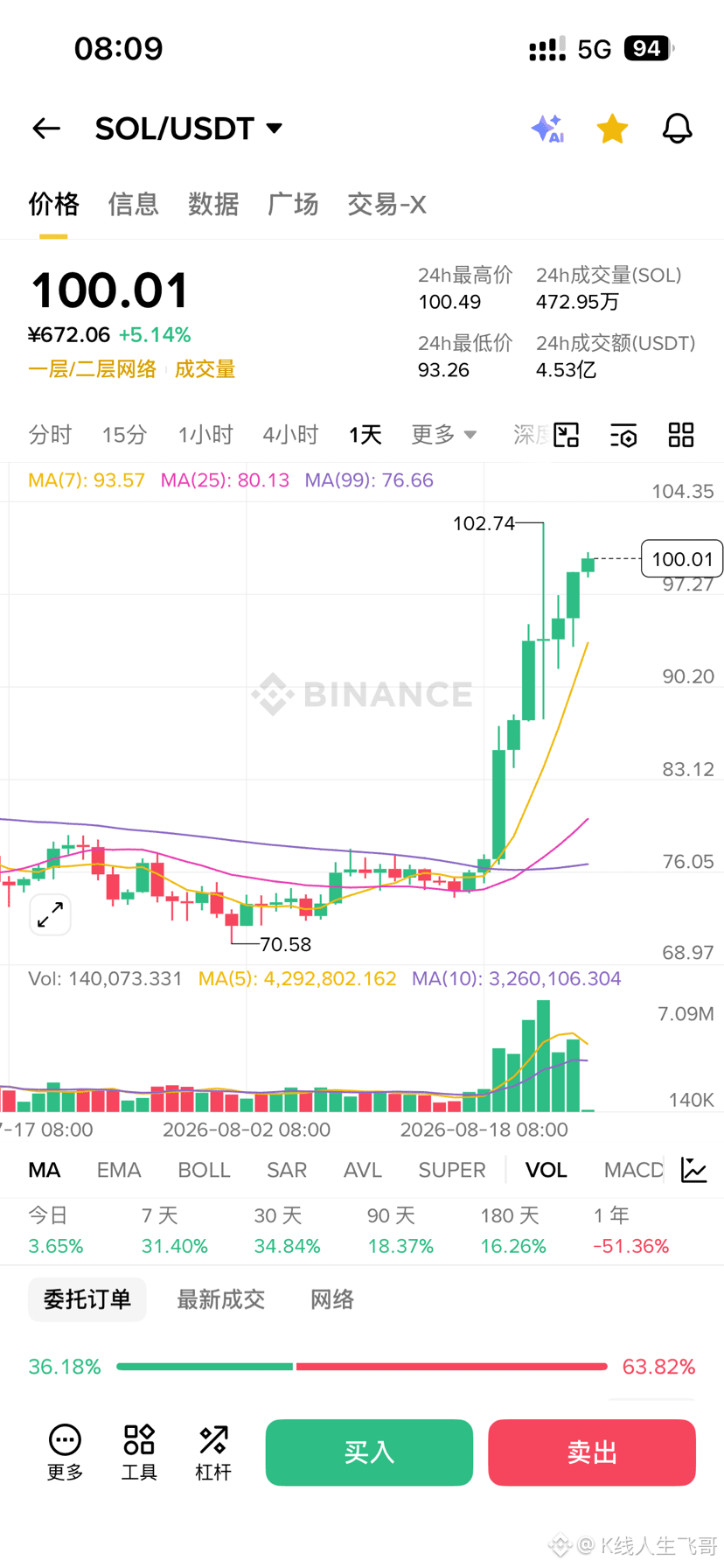Toggle the VOL sub-indicator

[546, 1171]
